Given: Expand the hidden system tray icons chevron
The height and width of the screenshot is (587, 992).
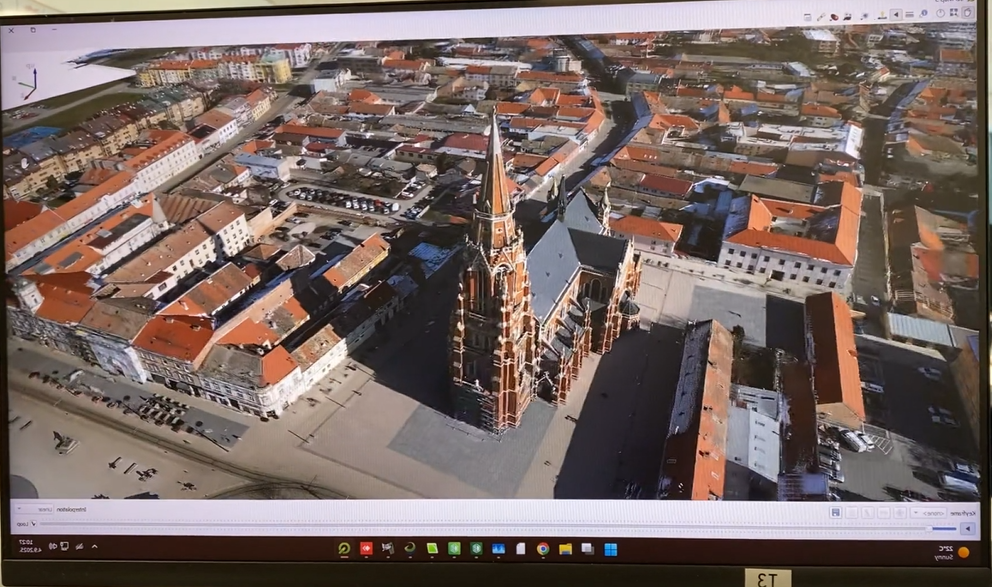Looking at the screenshot, I should pyautogui.click(x=95, y=546).
